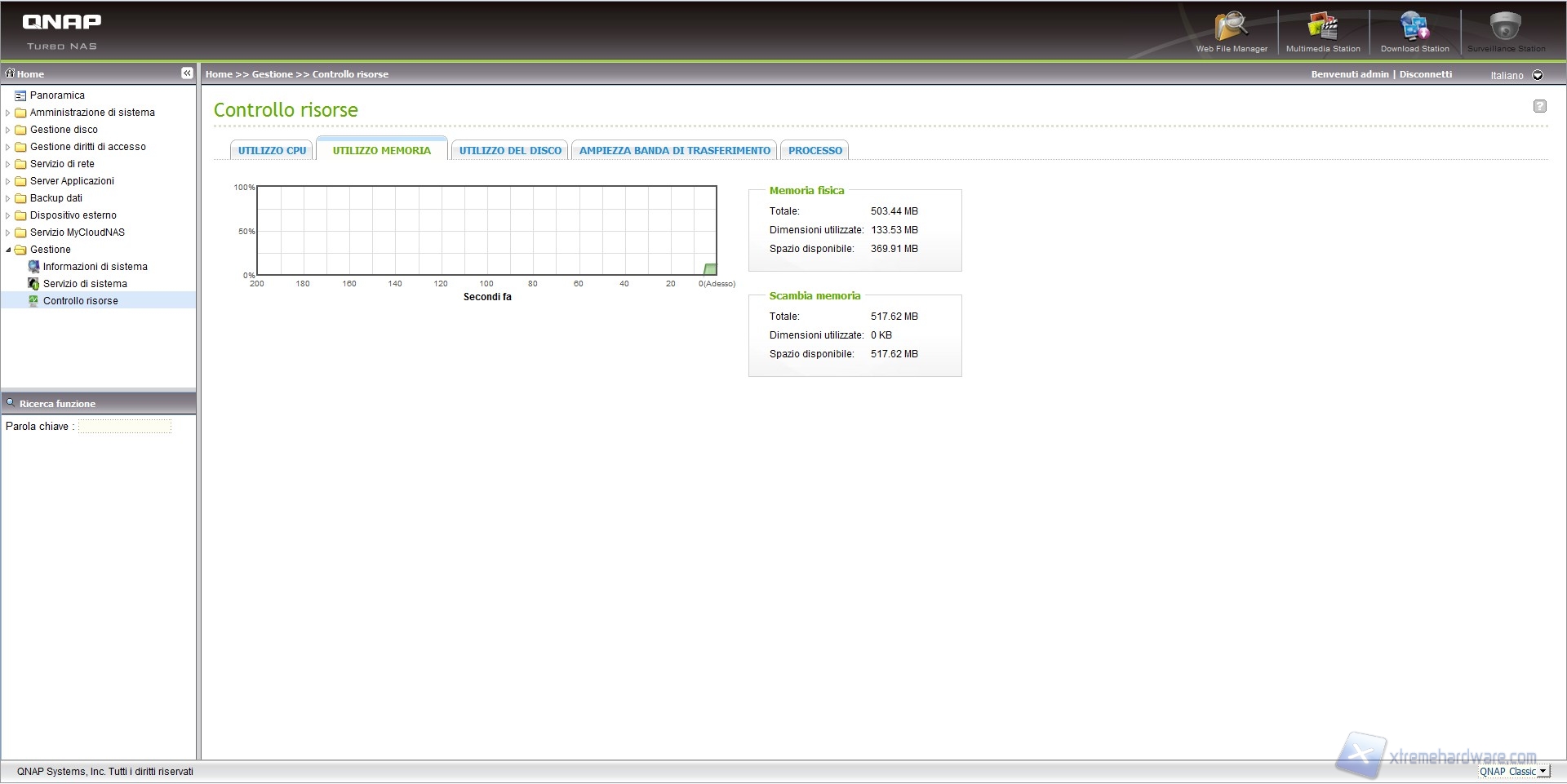This screenshot has width=1567, height=784.
Task: Open the QNAP Classic theme dropdown
Action: click(1542, 772)
